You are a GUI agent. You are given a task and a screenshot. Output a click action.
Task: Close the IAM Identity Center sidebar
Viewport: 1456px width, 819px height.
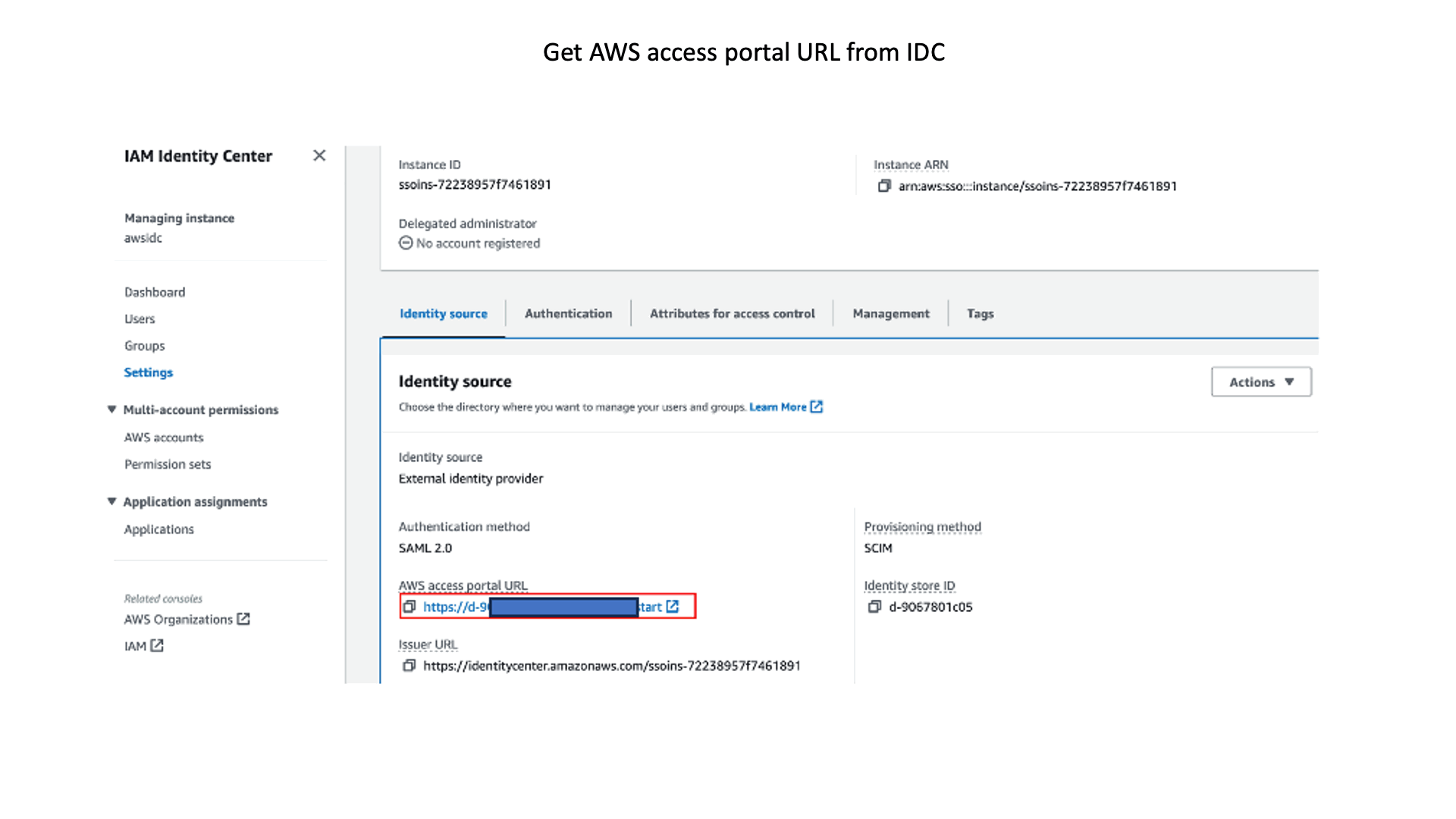319,155
